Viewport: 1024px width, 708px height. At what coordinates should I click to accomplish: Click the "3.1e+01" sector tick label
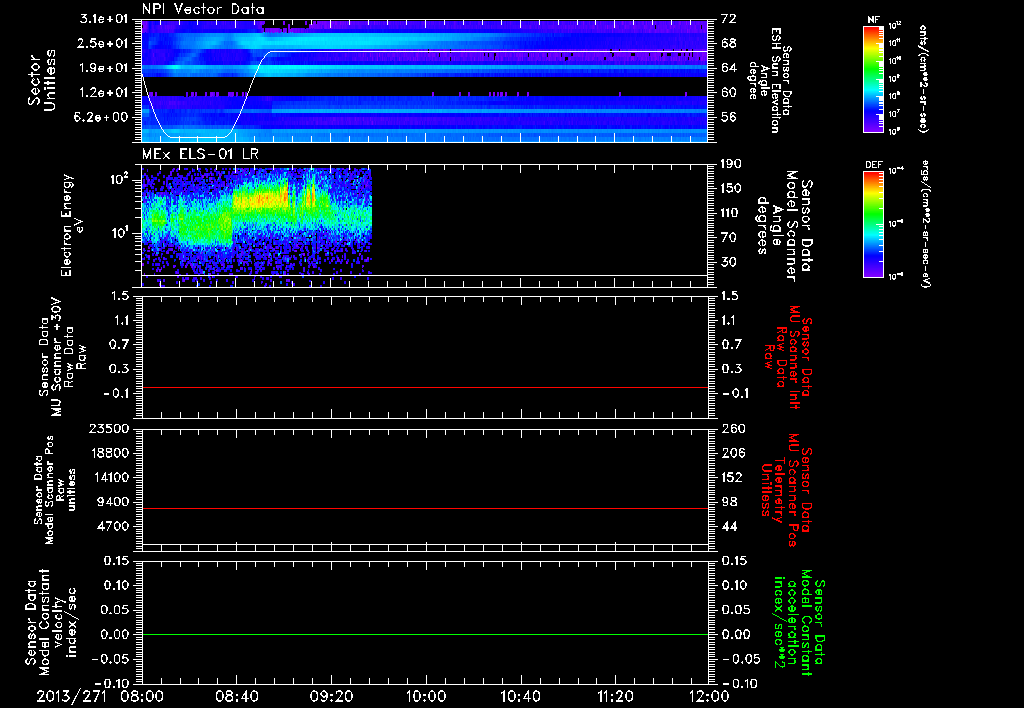pos(104,19)
